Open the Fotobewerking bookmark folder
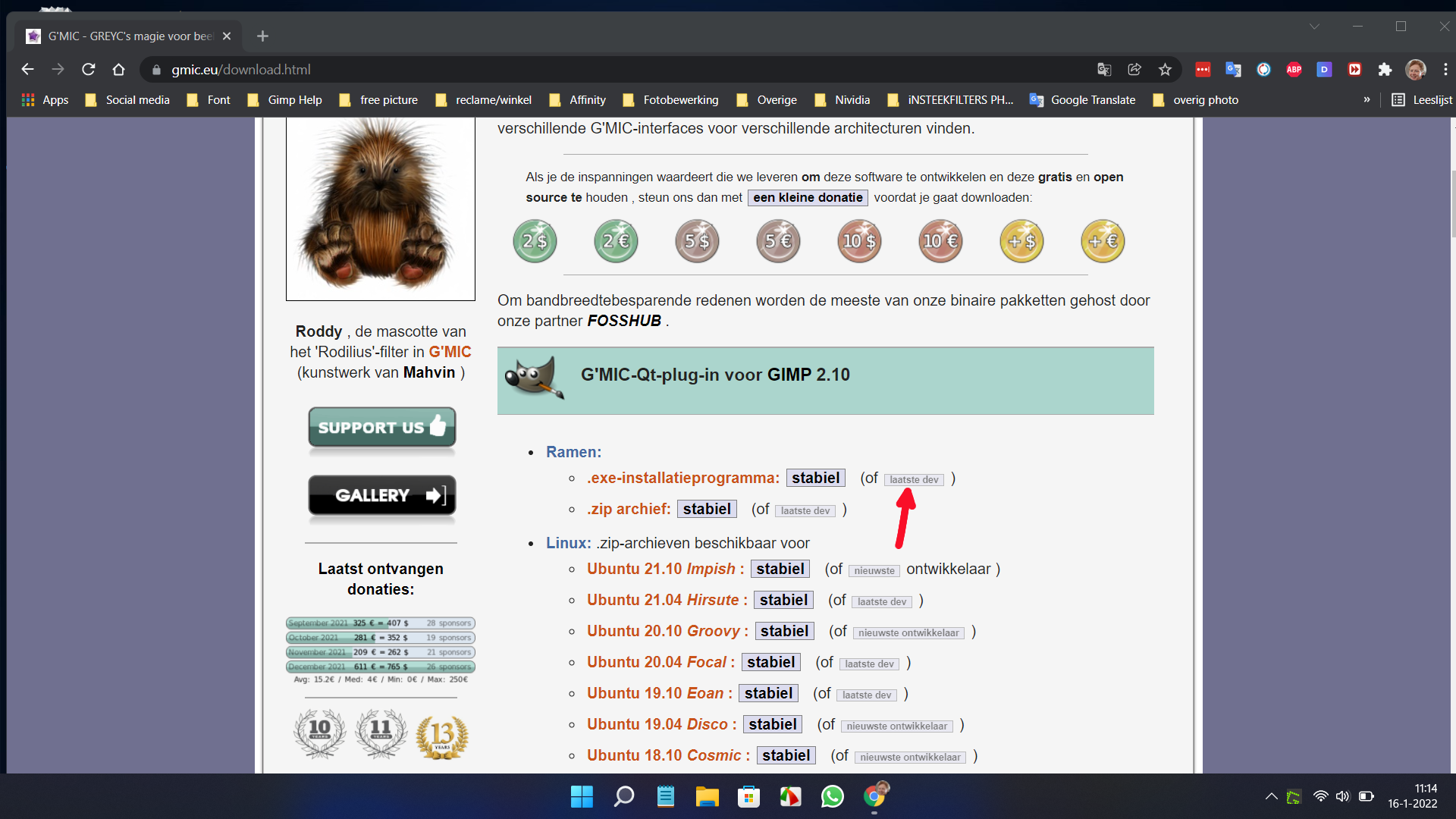The height and width of the screenshot is (819, 1456). [670, 99]
